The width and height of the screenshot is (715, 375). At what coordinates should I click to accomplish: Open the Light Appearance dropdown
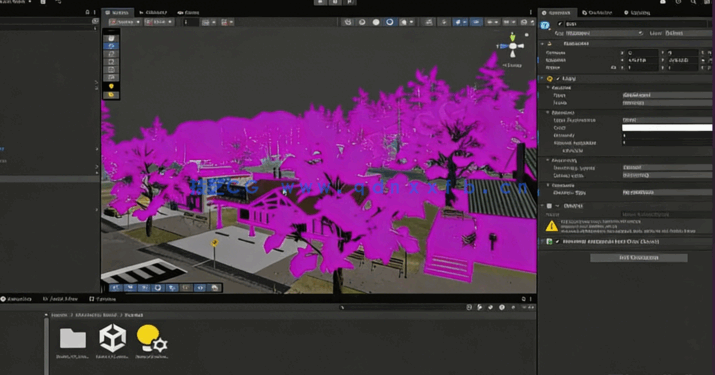[x=666, y=120]
